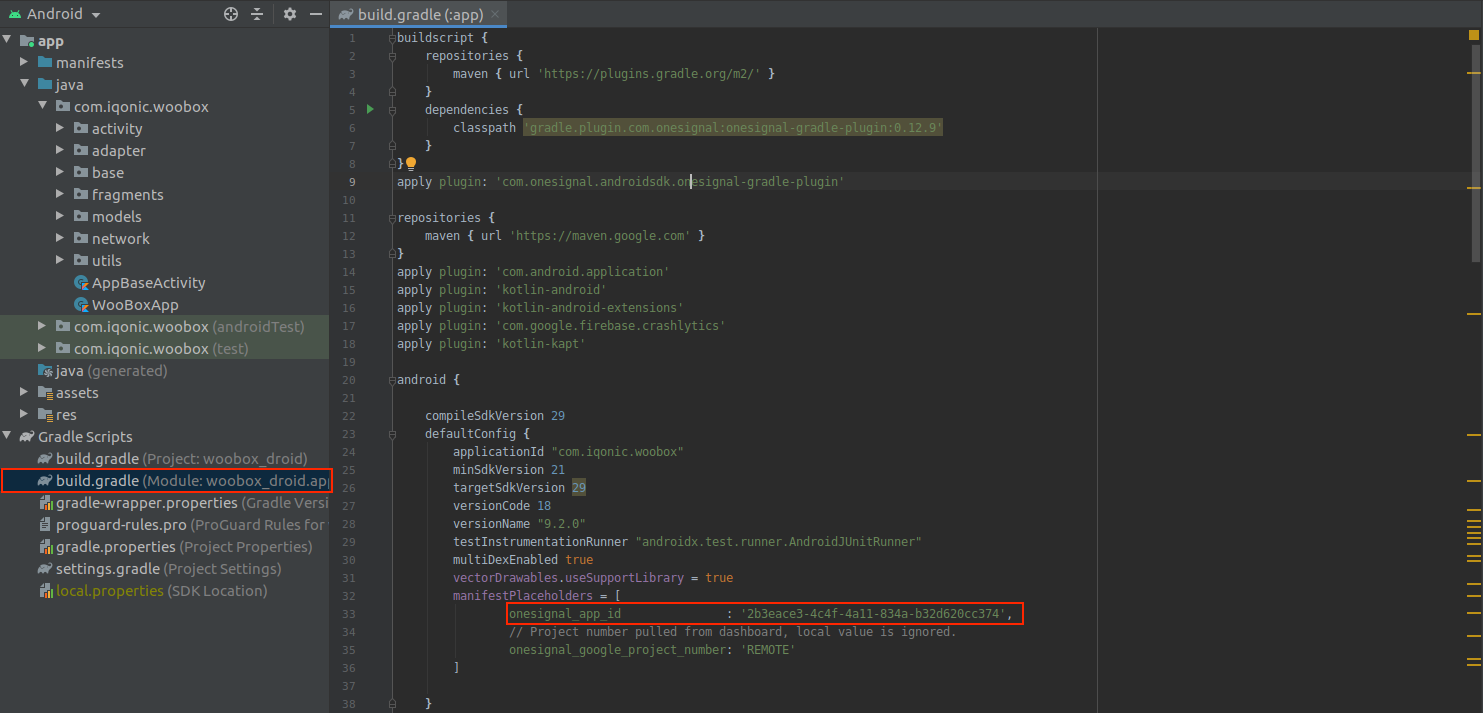
Task: Collapse the Gradle Scripts node
Action: click(x=8, y=436)
